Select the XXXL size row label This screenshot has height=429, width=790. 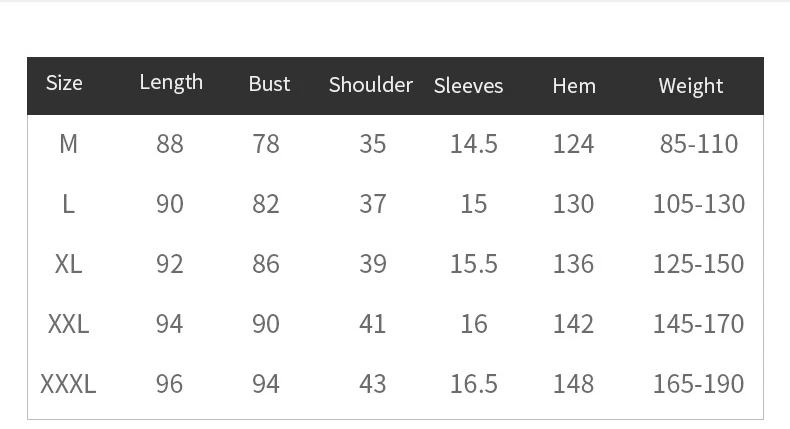click(x=68, y=384)
